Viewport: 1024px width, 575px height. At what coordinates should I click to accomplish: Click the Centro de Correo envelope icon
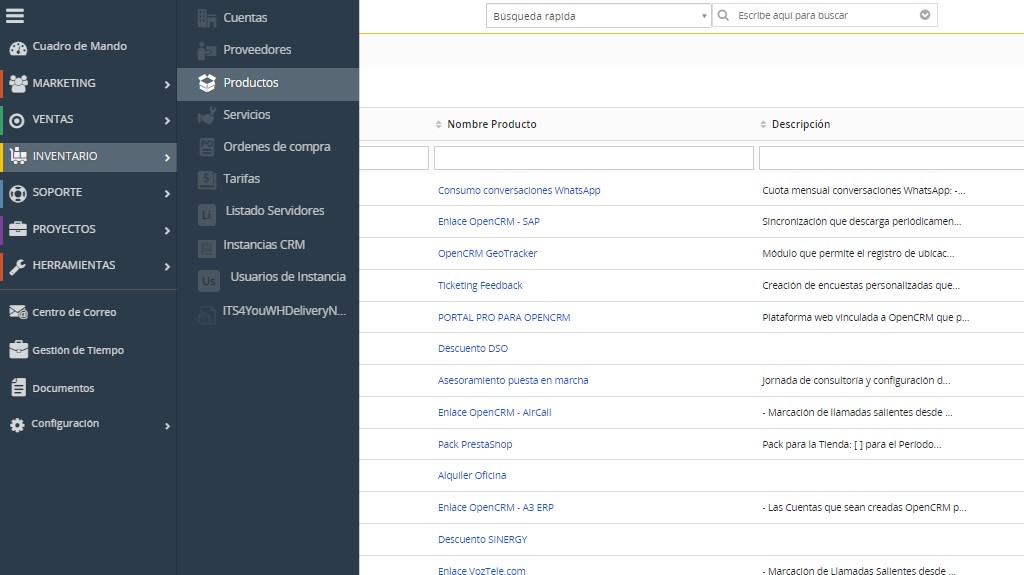pyautogui.click(x=18, y=312)
